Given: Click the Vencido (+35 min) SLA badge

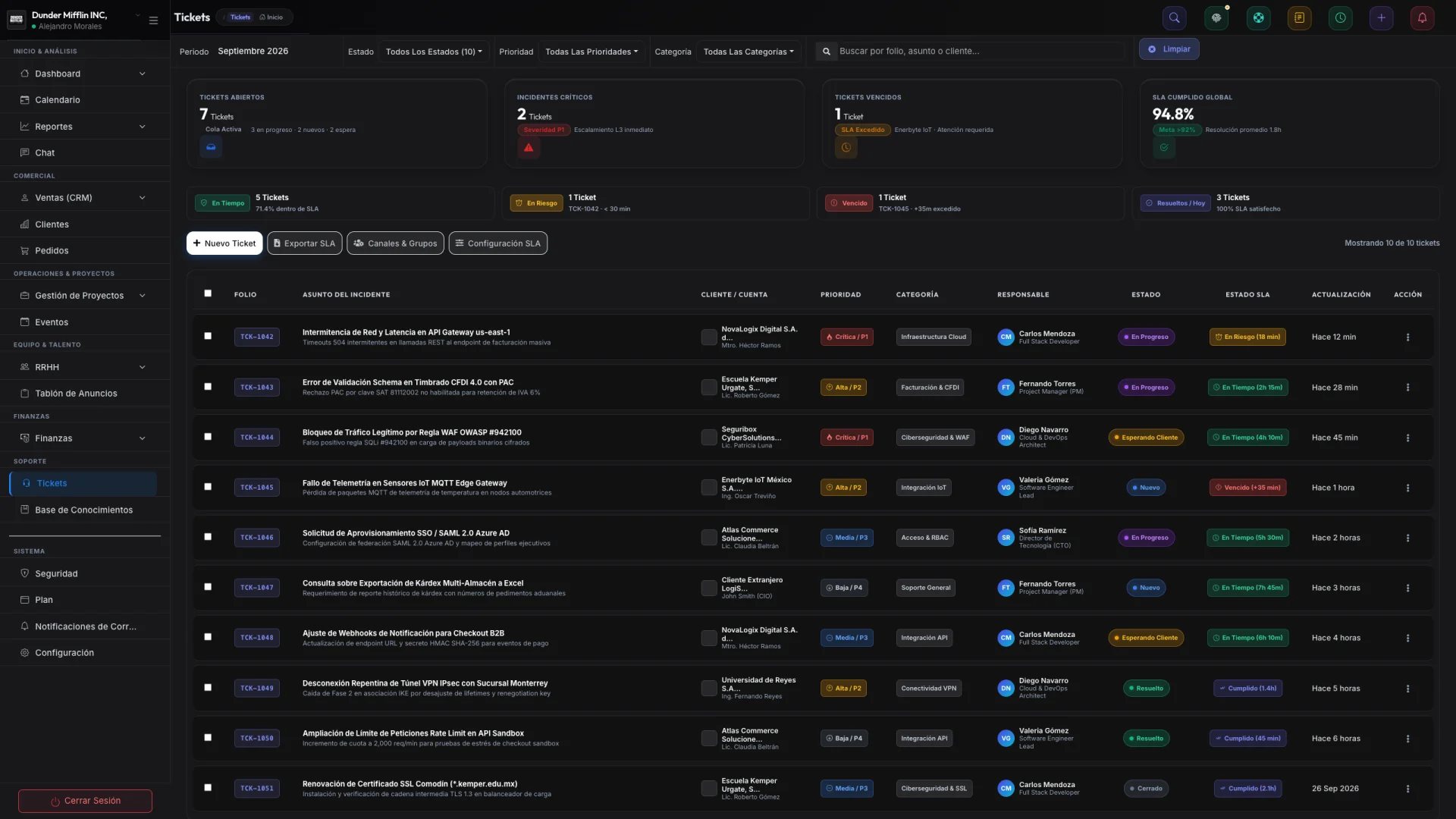Looking at the screenshot, I should click(x=1247, y=488).
